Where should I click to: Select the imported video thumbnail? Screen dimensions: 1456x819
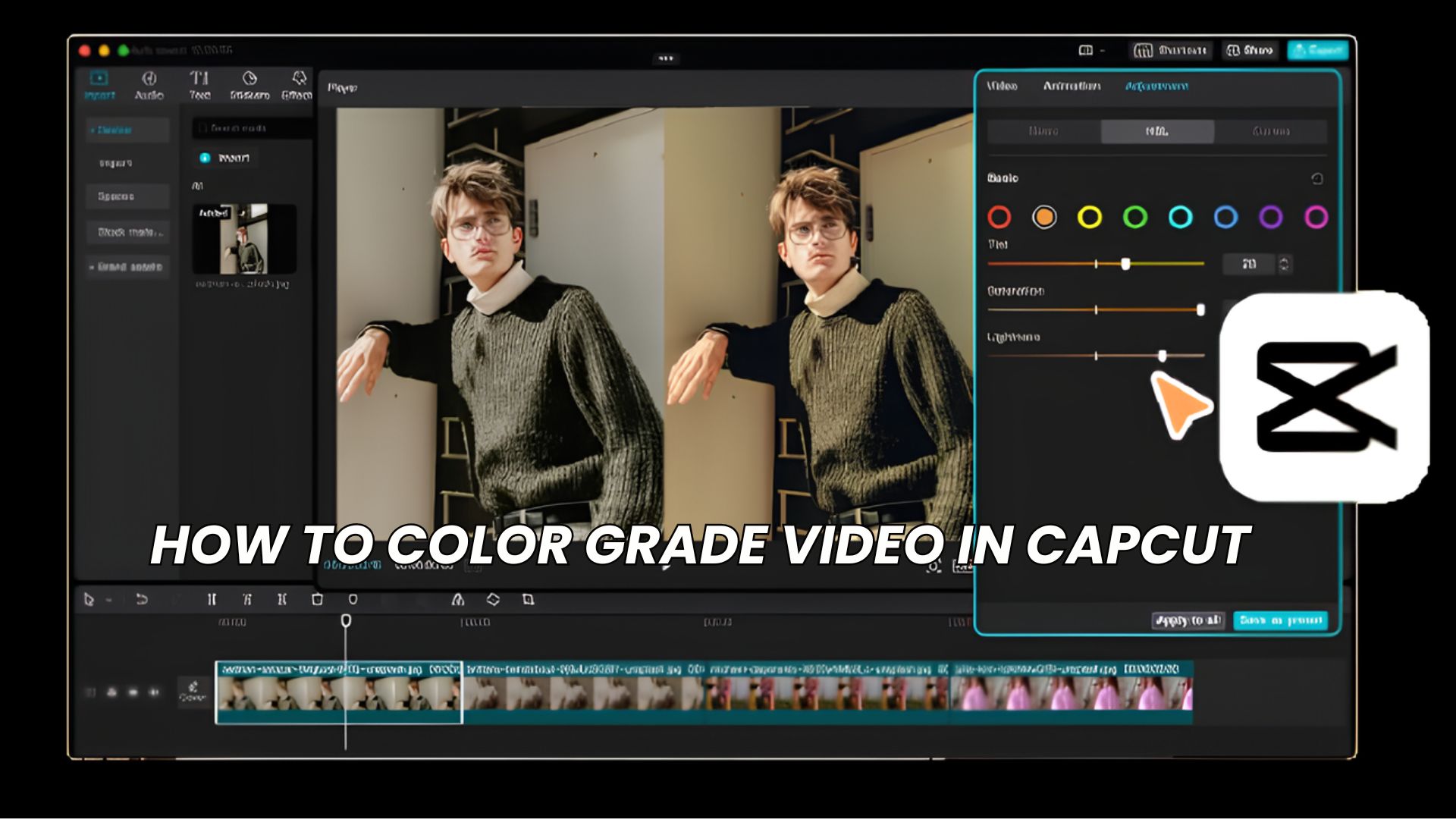tap(244, 238)
